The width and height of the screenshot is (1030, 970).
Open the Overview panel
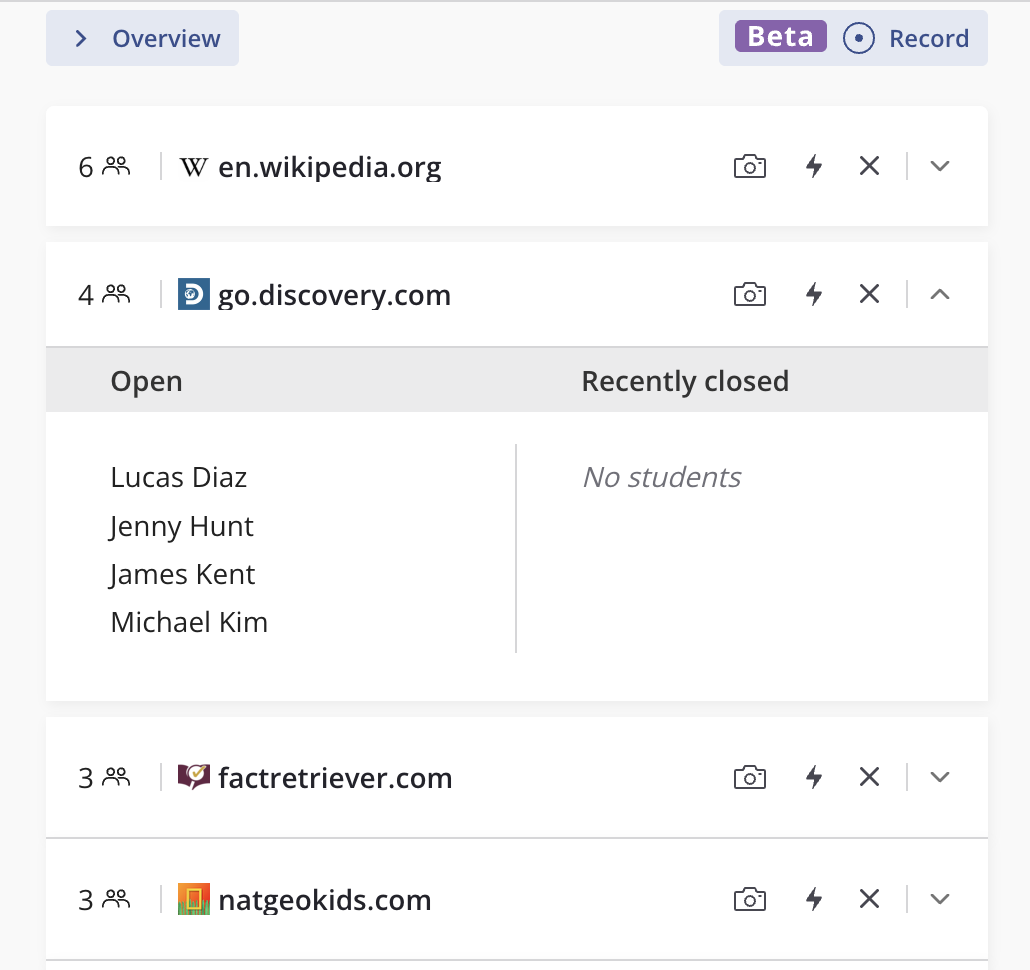pos(143,38)
